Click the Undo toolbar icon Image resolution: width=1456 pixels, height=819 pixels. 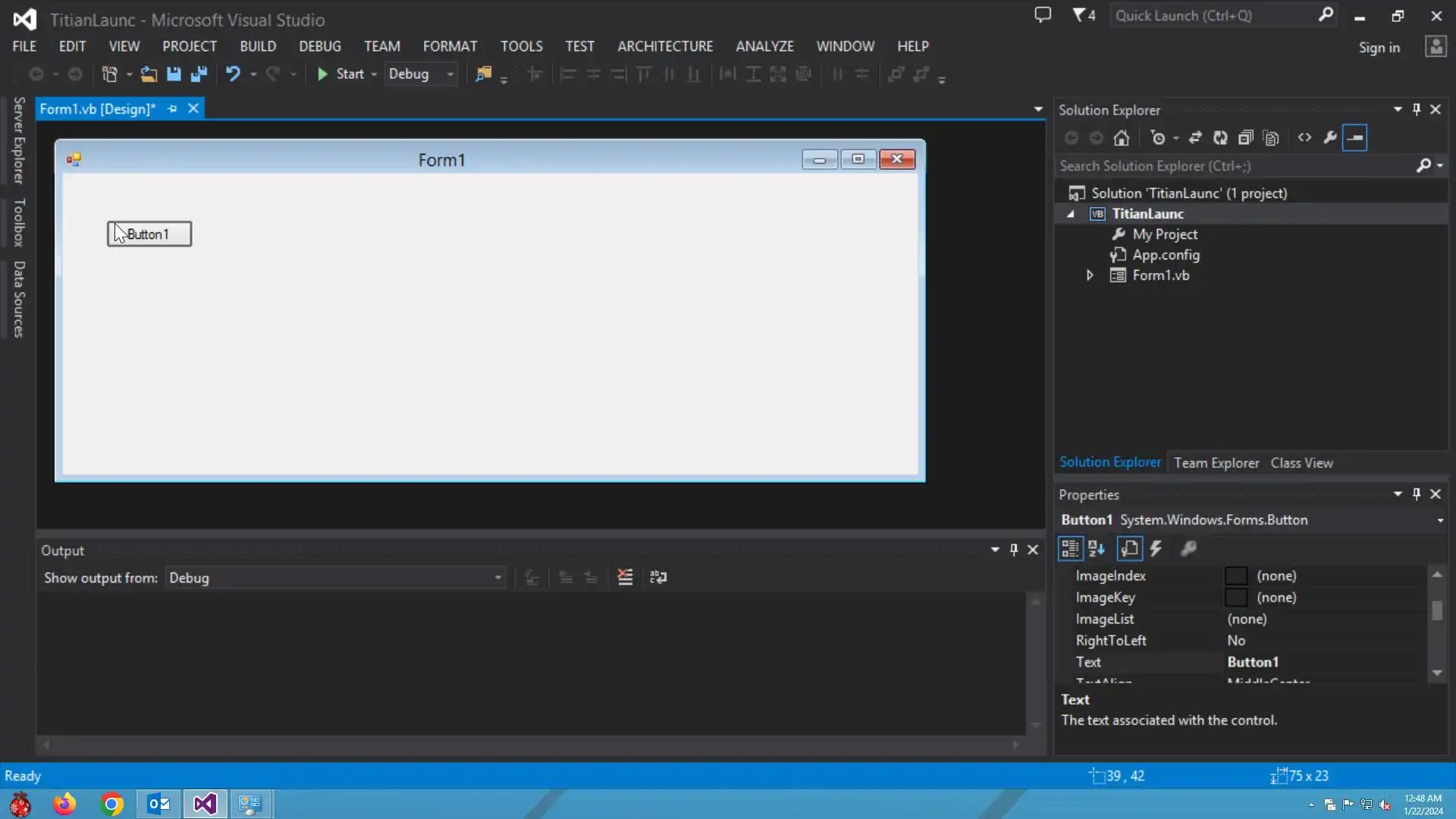[x=233, y=74]
